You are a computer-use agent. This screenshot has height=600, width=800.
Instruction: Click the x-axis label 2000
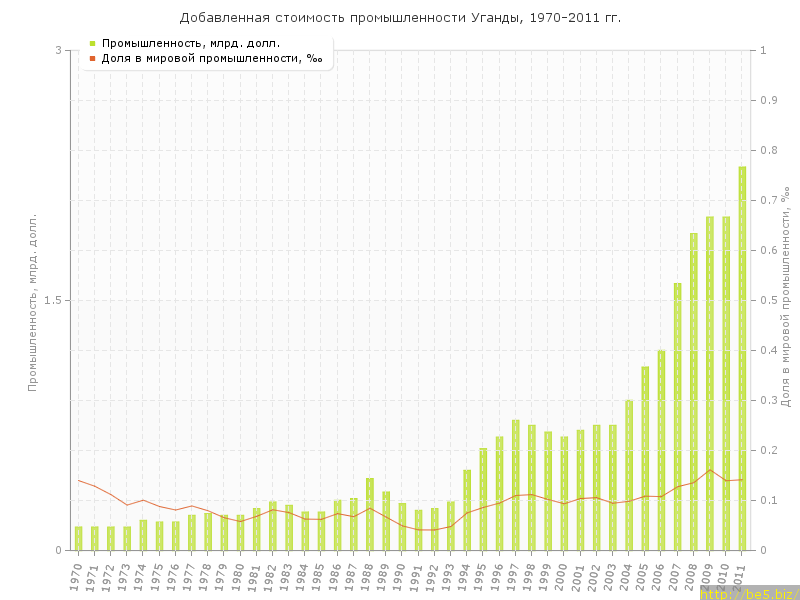pos(561,577)
